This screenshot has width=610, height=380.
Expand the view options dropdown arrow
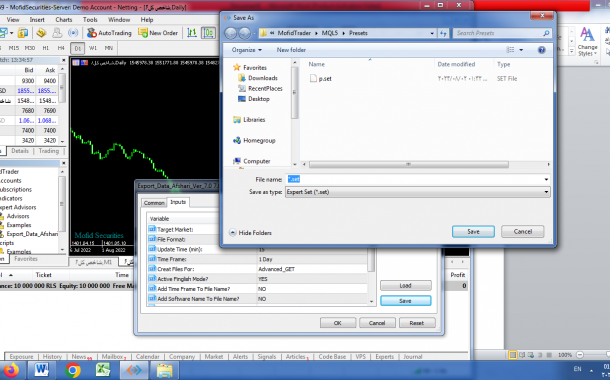[x=521, y=50]
